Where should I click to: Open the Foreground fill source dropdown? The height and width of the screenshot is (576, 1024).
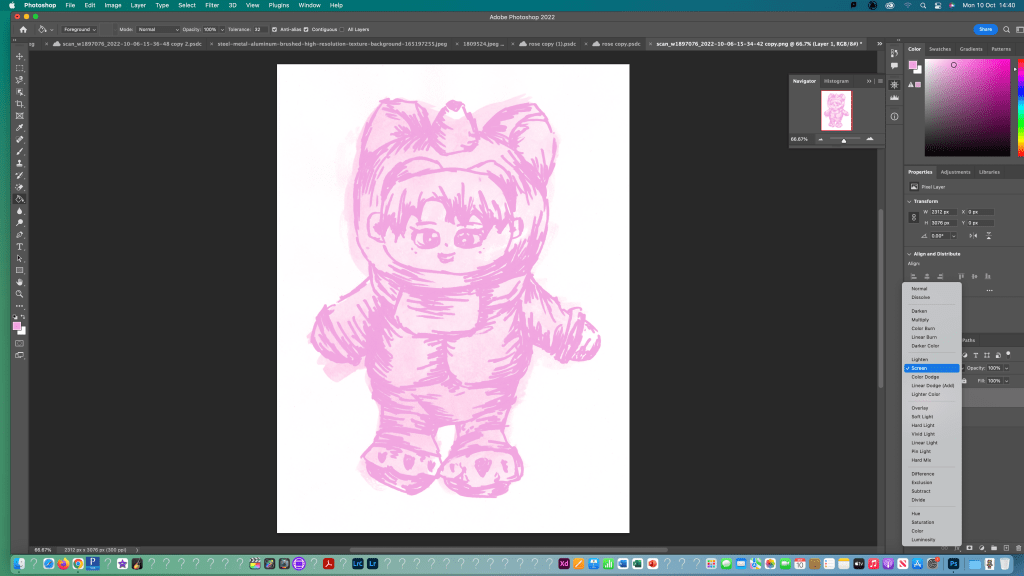tap(79, 29)
